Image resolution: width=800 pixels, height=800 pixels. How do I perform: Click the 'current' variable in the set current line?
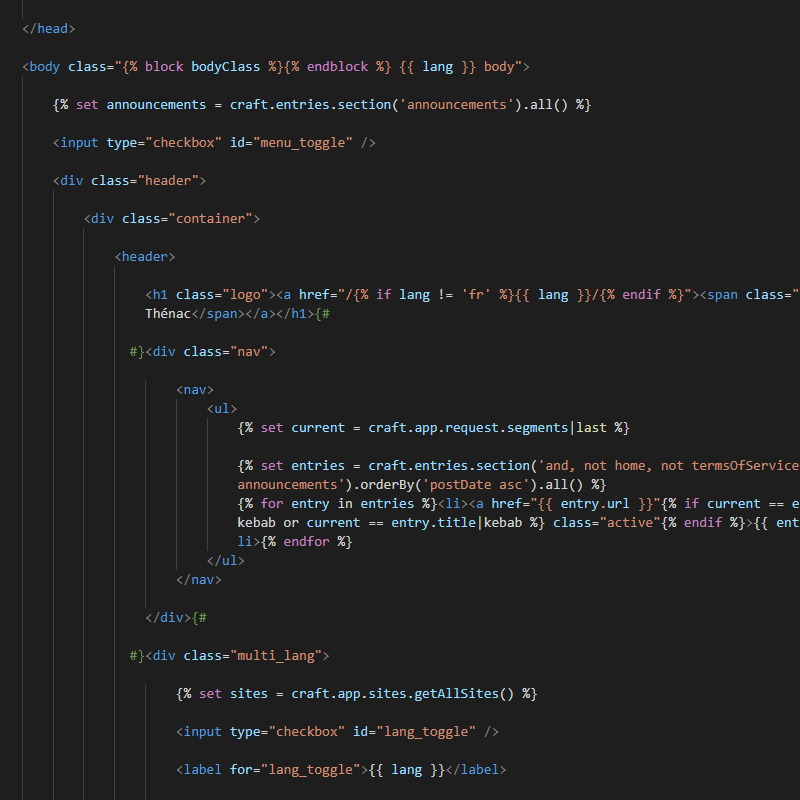pyautogui.click(x=318, y=428)
